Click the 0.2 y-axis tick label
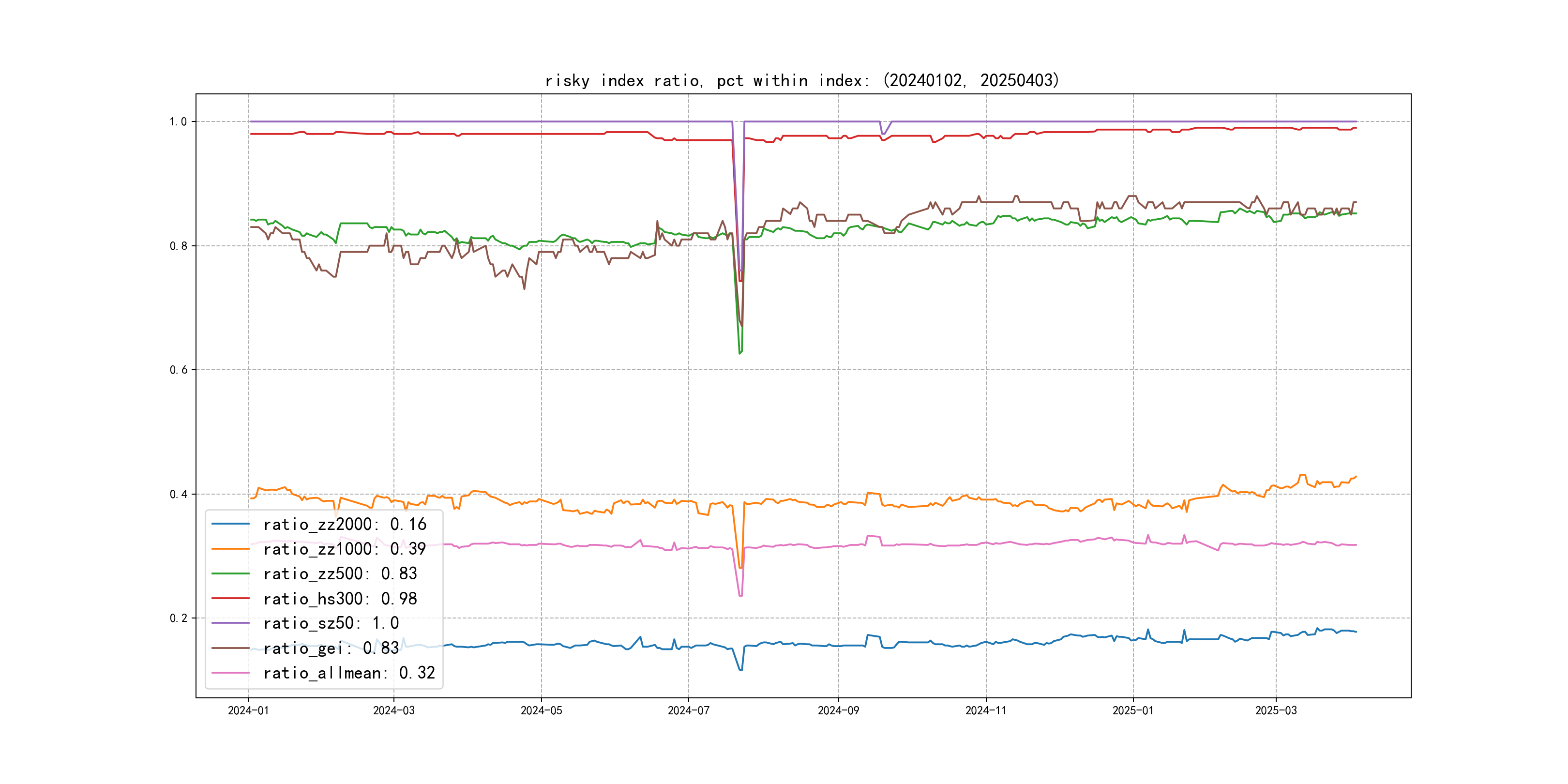The image size is (1568, 784). coord(178,618)
